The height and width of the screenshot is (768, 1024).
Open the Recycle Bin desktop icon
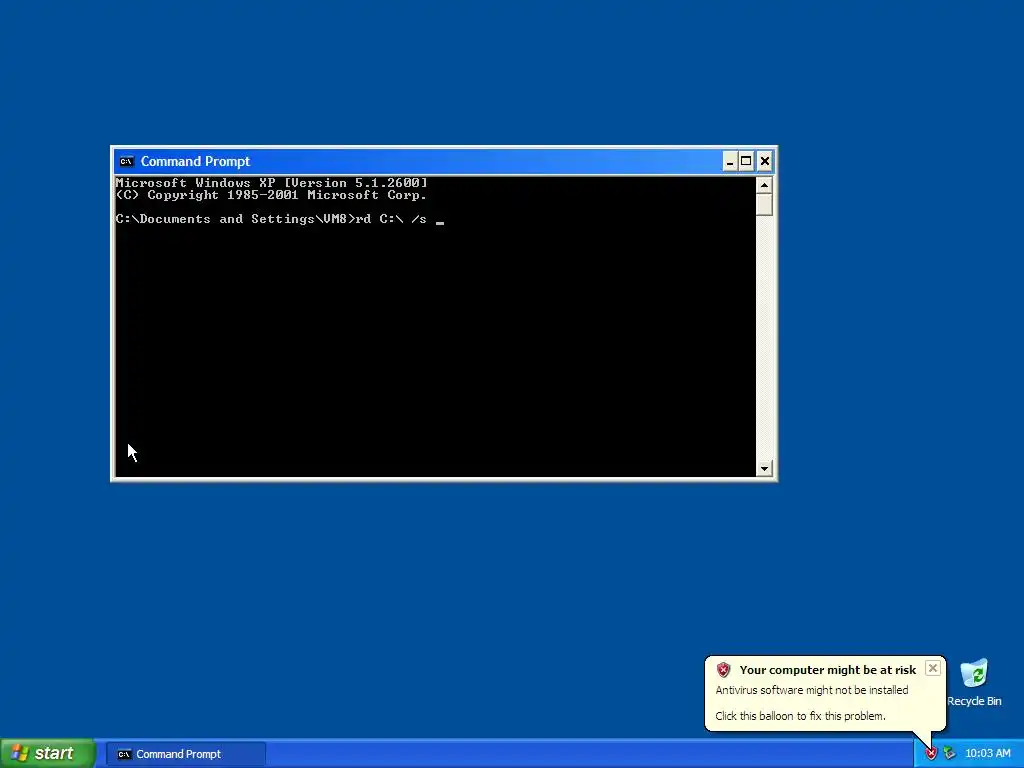(974, 682)
